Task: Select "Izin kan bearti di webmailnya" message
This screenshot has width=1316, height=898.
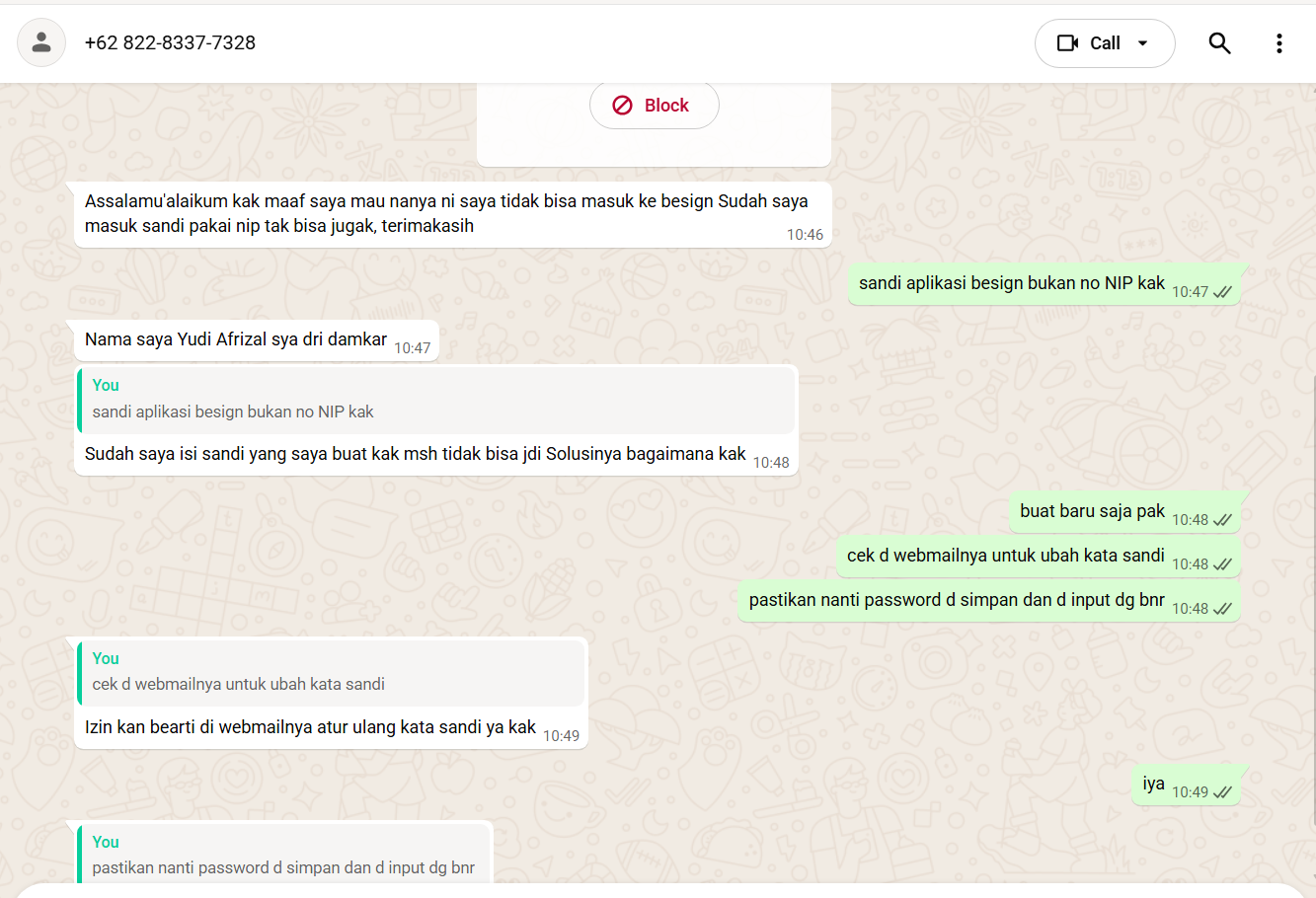Action: [310, 727]
